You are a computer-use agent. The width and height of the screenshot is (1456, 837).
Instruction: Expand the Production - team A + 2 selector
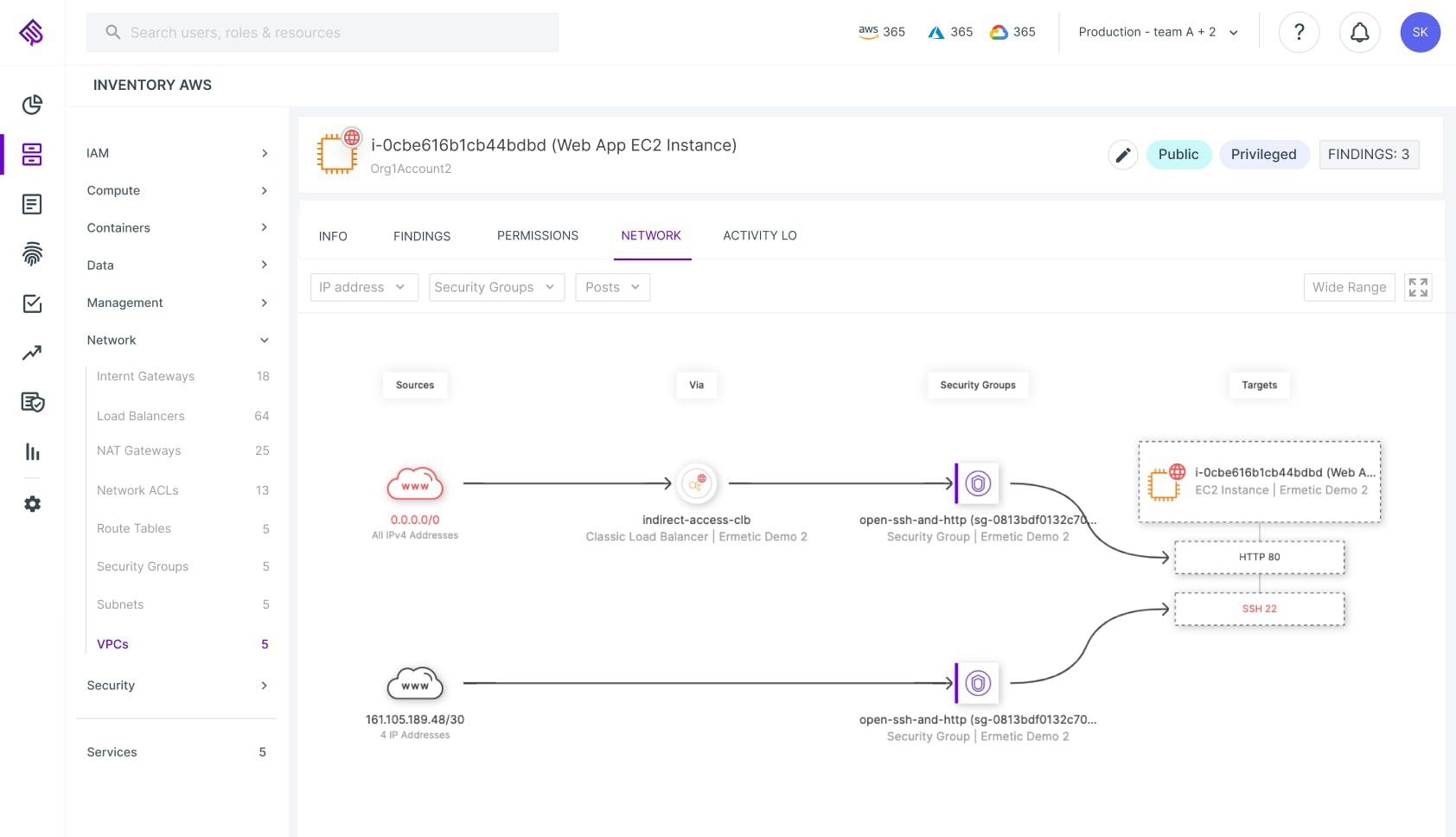coord(1158,33)
